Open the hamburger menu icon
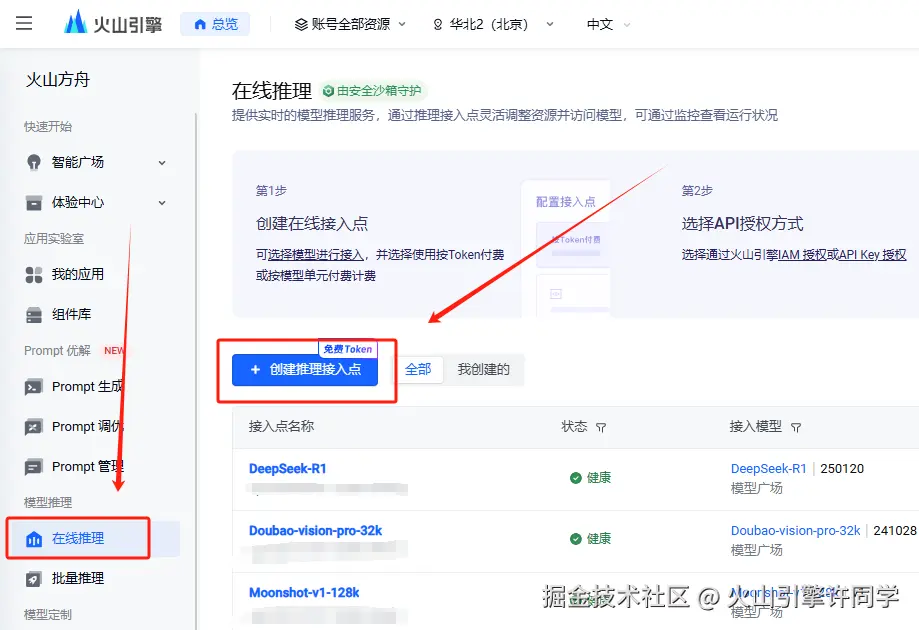This screenshot has height=630, width=919. pyautogui.click(x=24, y=23)
